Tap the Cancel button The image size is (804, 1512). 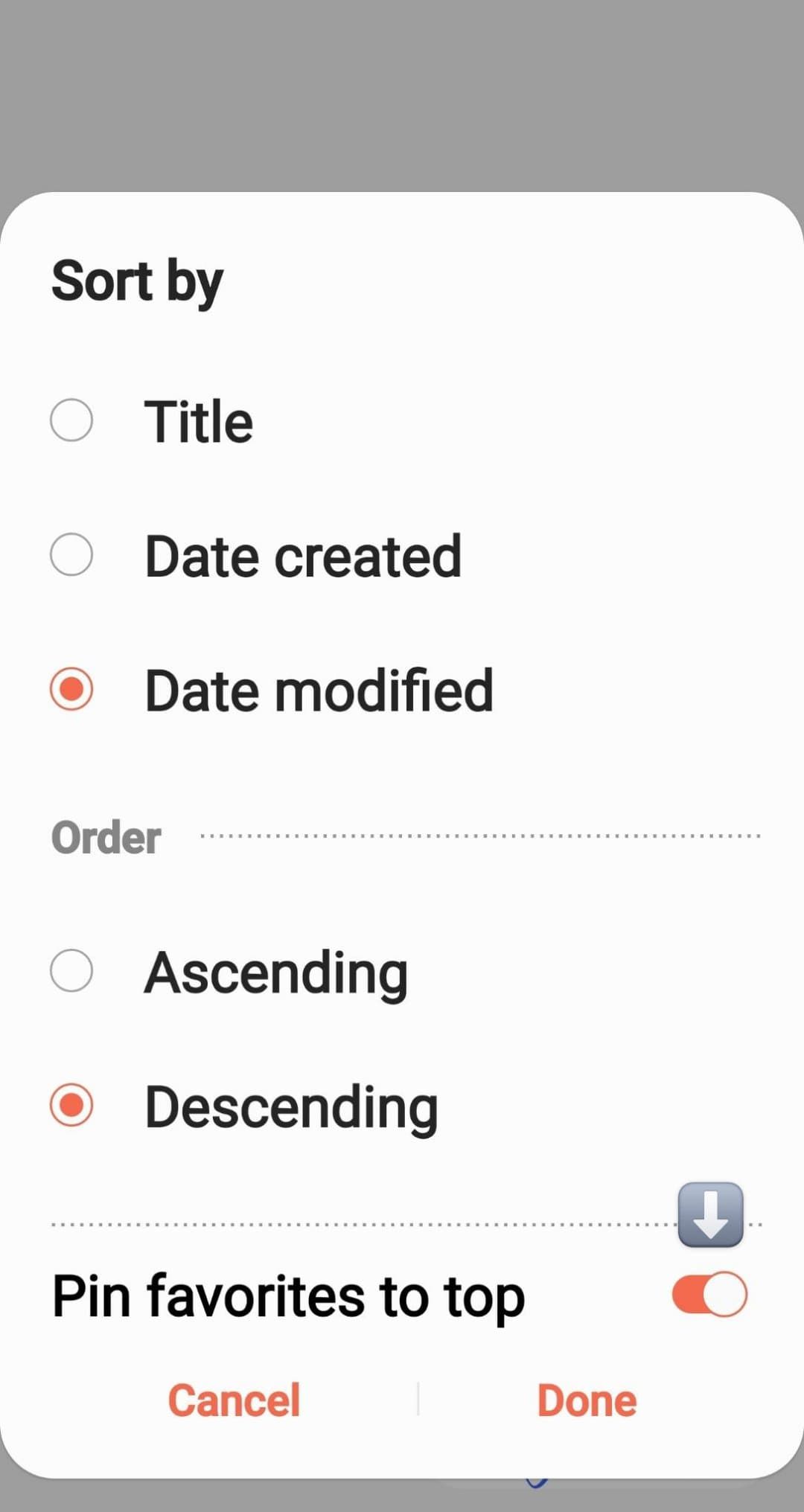(234, 1400)
